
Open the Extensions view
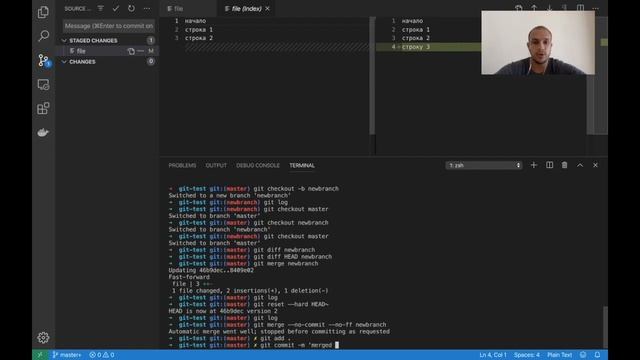tap(43, 108)
